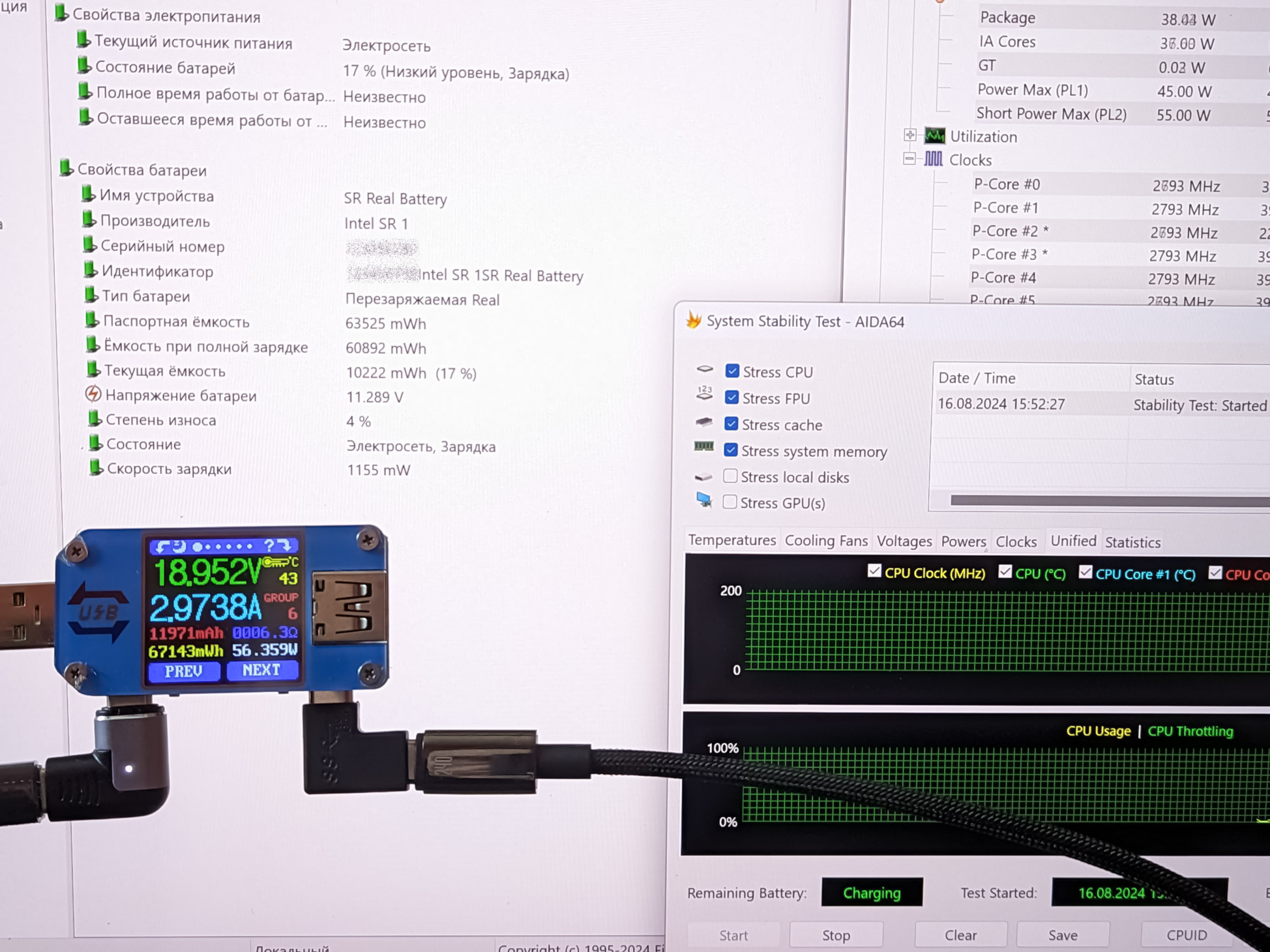Collapse the Clocks tree node

(909, 159)
